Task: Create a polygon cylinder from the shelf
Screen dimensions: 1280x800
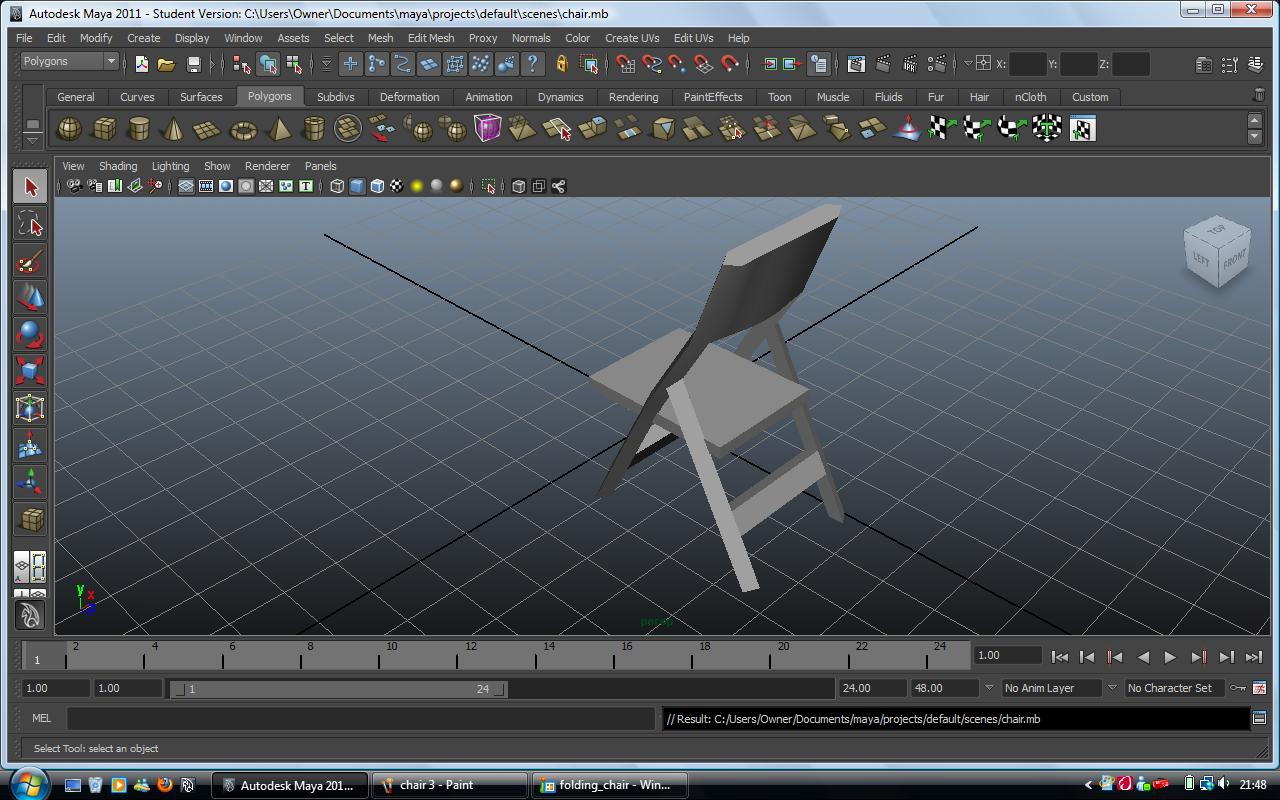Action: [x=139, y=129]
